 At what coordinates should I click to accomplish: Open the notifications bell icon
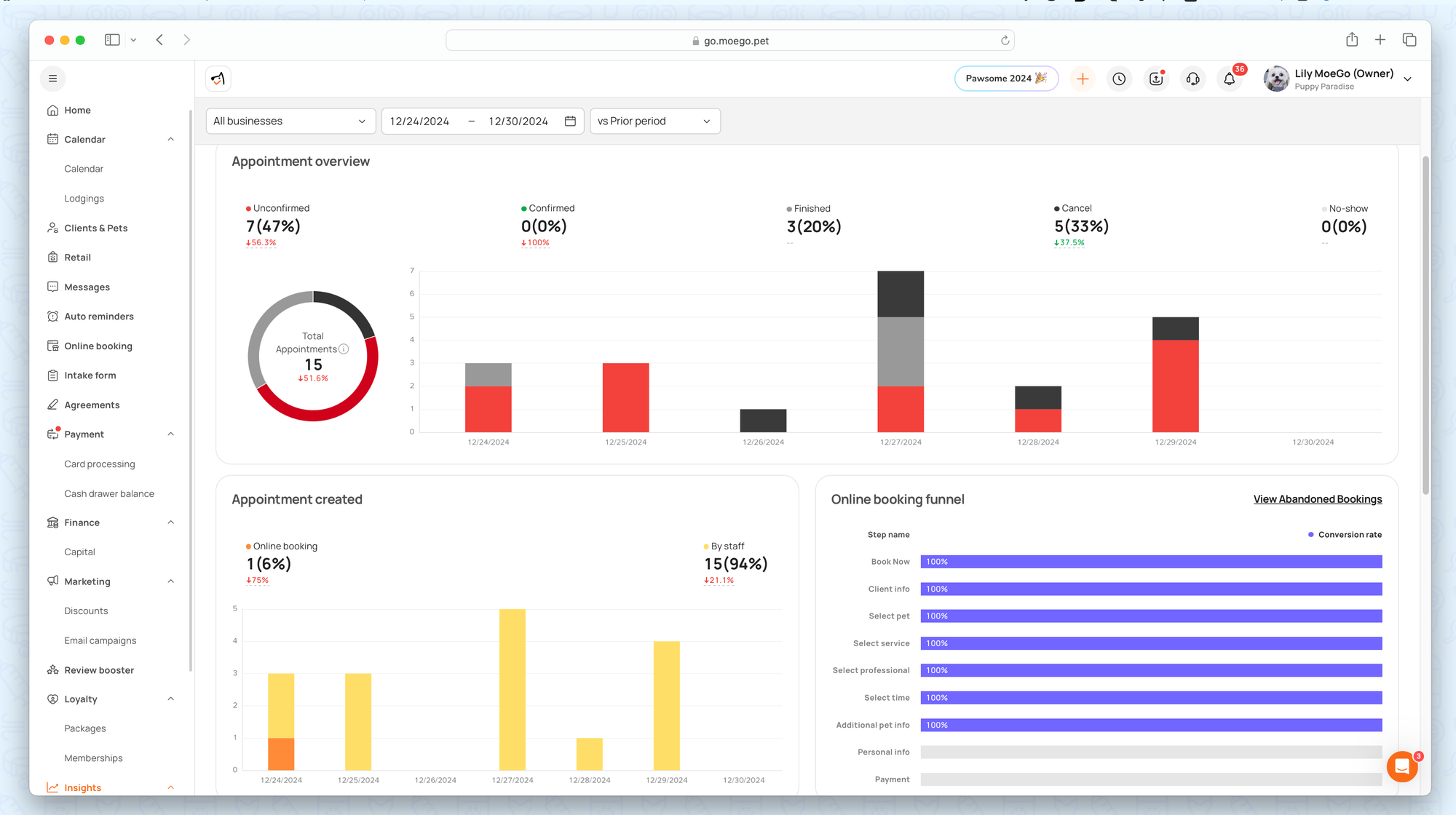tap(1229, 79)
